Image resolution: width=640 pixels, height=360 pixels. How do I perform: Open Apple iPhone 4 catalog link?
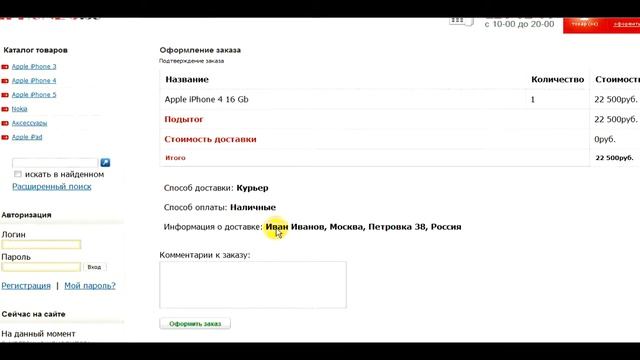pyautogui.click(x=34, y=81)
